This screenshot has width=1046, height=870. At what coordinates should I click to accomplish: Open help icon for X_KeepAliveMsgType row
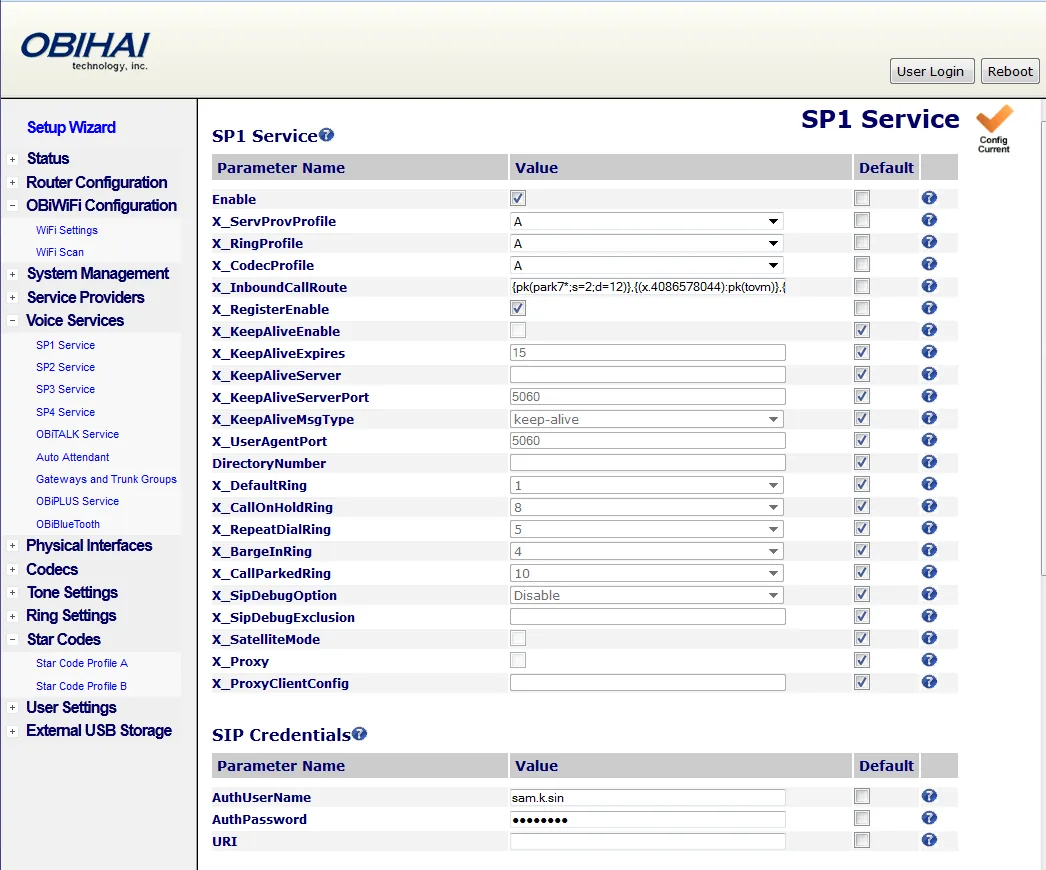[929, 418]
